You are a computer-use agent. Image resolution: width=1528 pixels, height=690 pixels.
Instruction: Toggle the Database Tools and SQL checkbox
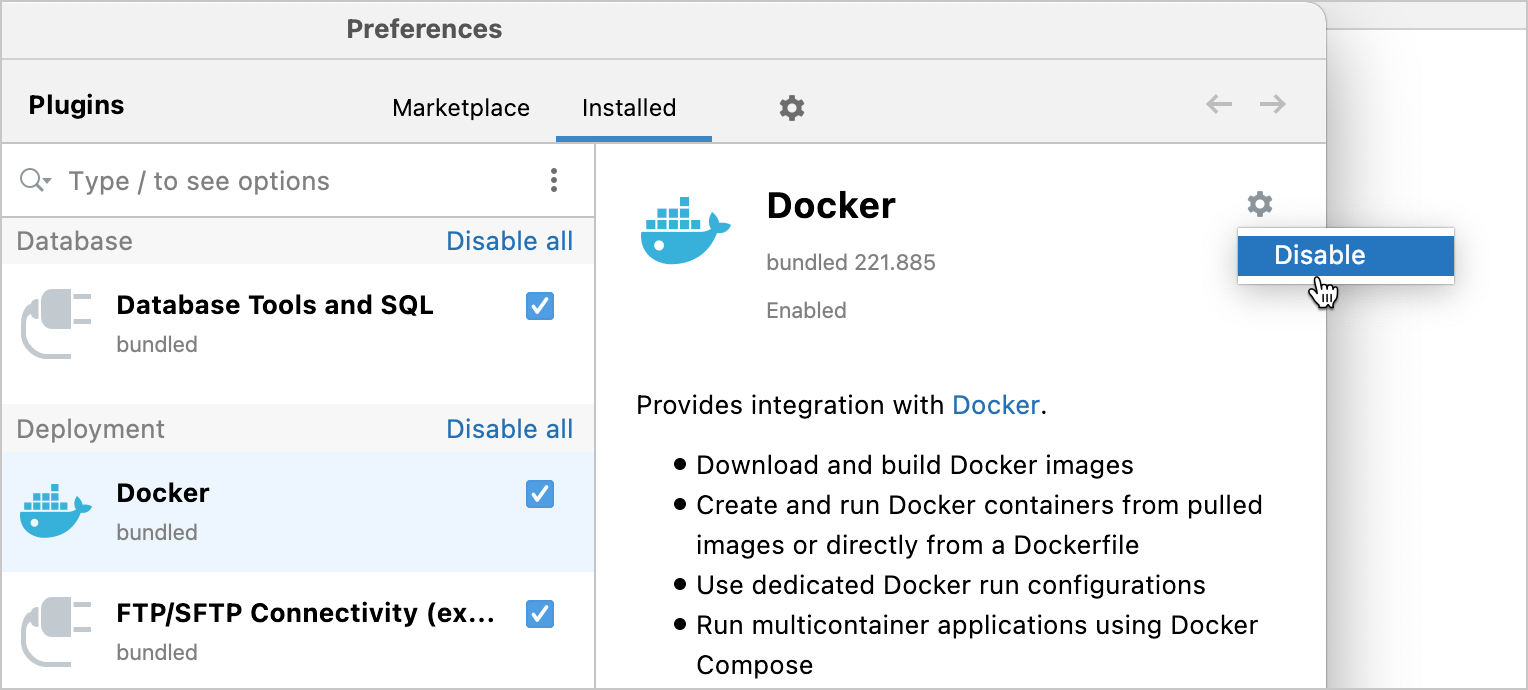click(x=539, y=306)
